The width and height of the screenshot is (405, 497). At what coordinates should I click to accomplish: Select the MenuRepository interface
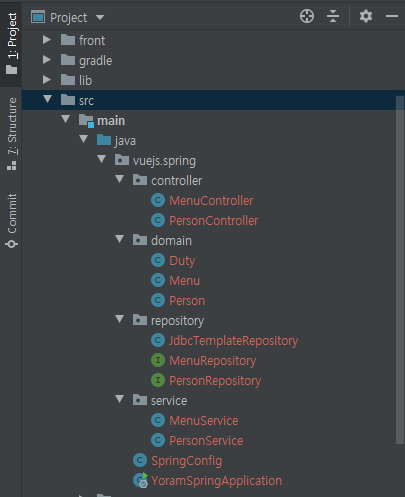[x=213, y=361]
